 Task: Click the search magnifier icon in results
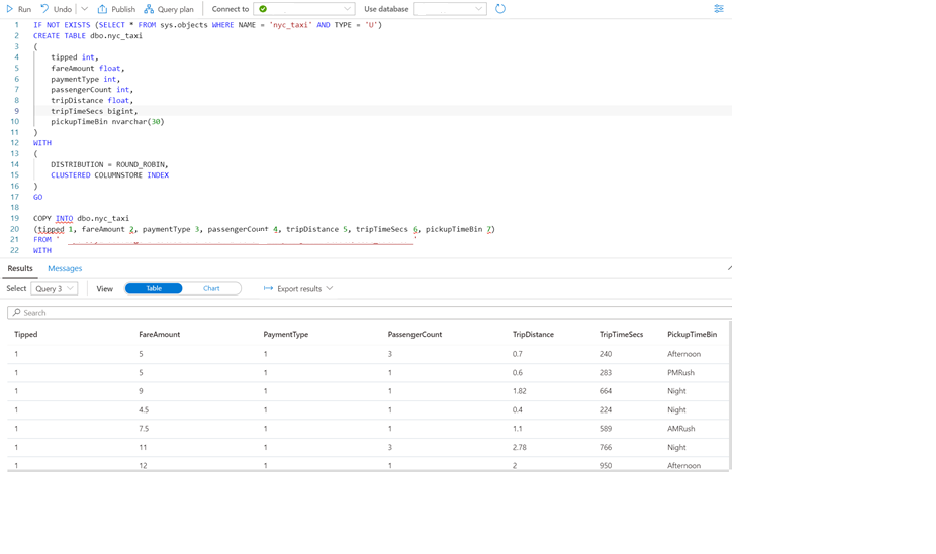point(16,313)
